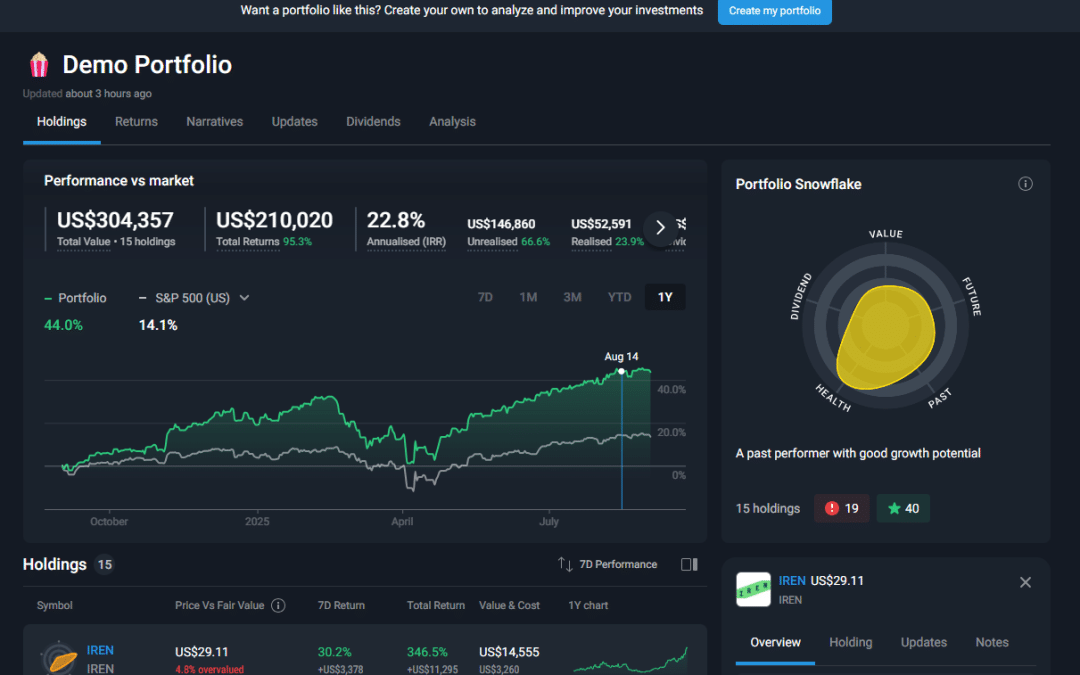
Task: Open Updates tab in IREN panel
Action: point(924,643)
